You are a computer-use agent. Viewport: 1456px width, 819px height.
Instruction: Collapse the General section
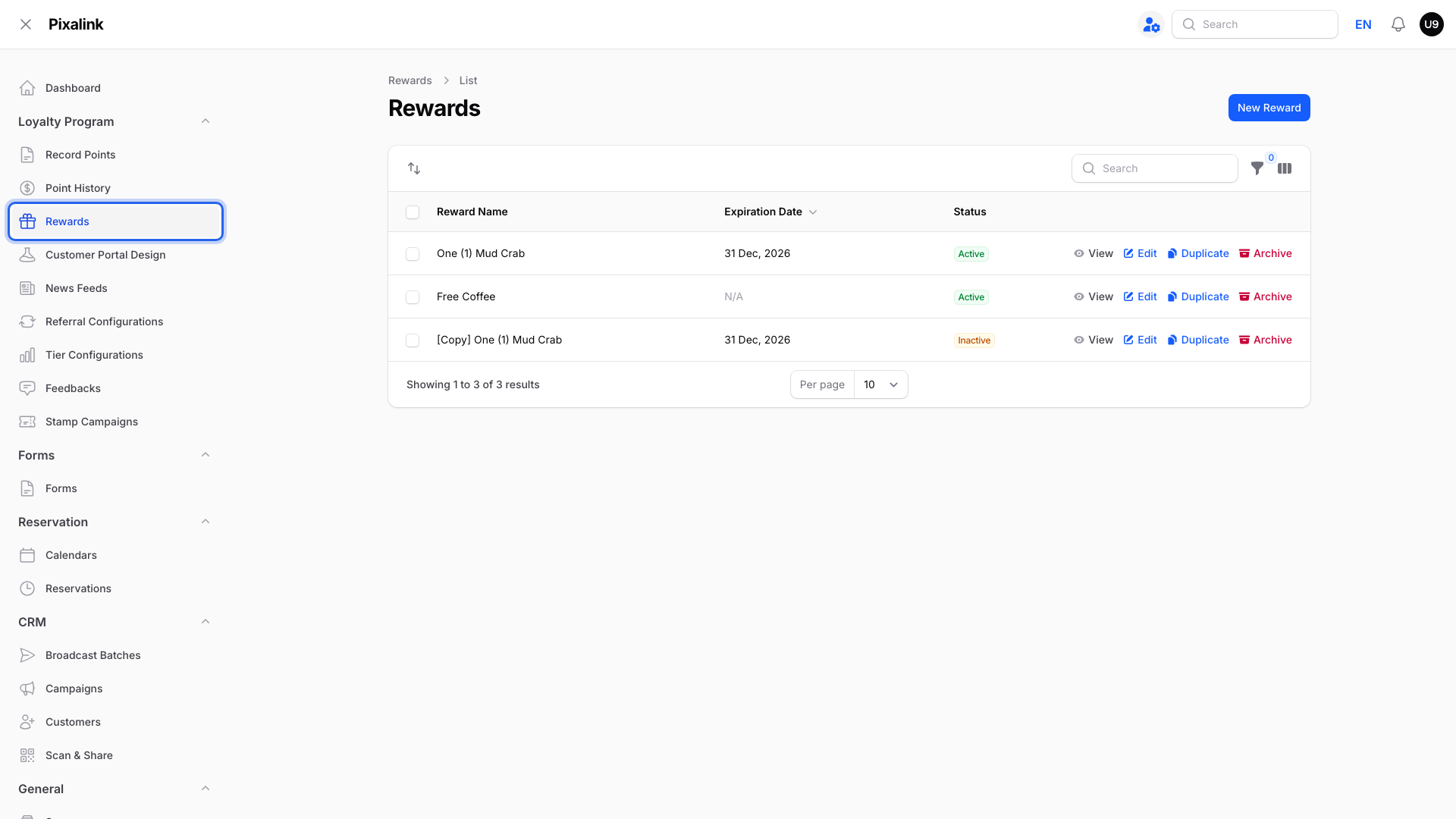click(x=206, y=789)
